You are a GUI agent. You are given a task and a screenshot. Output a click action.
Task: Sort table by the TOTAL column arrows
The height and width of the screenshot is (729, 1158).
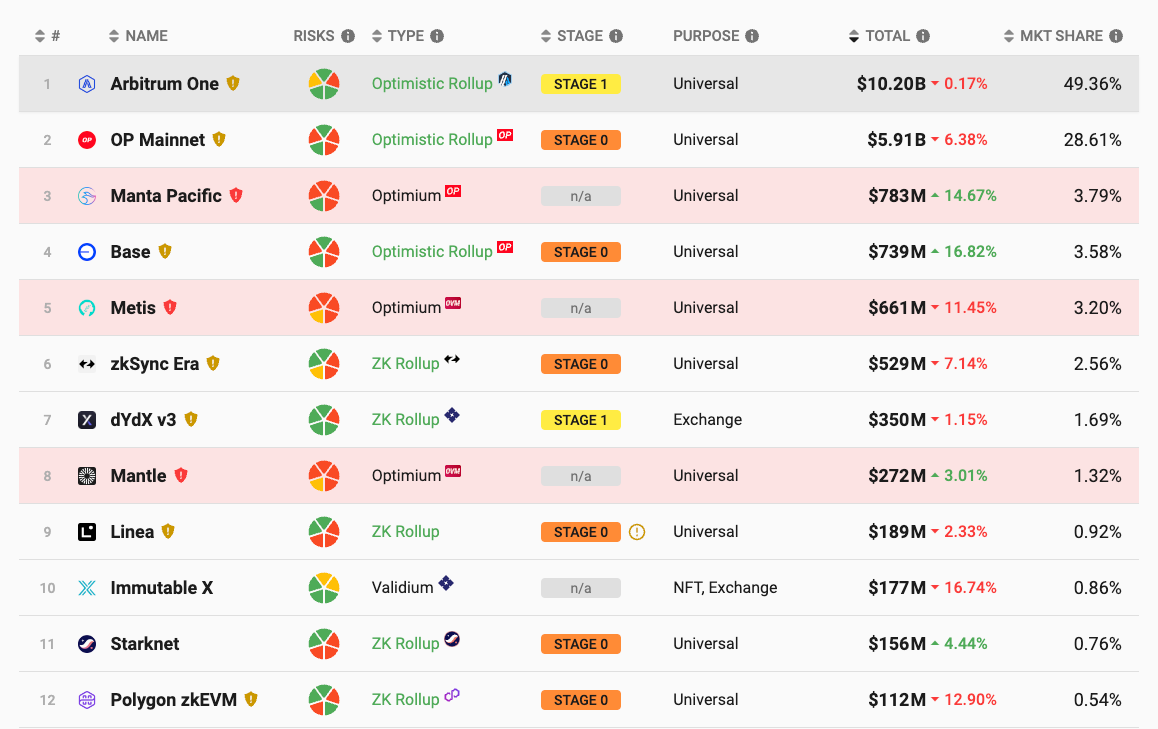(854, 36)
